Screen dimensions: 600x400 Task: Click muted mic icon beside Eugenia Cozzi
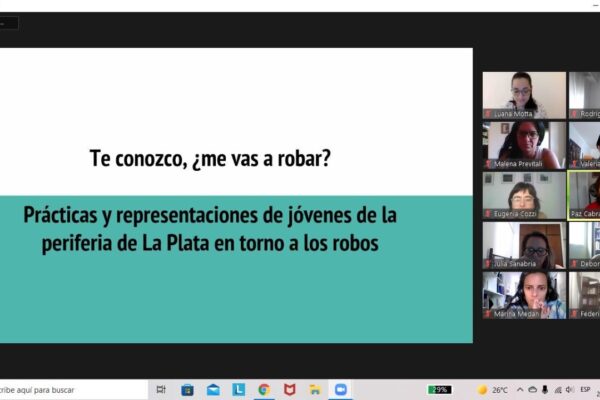point(488,214)
